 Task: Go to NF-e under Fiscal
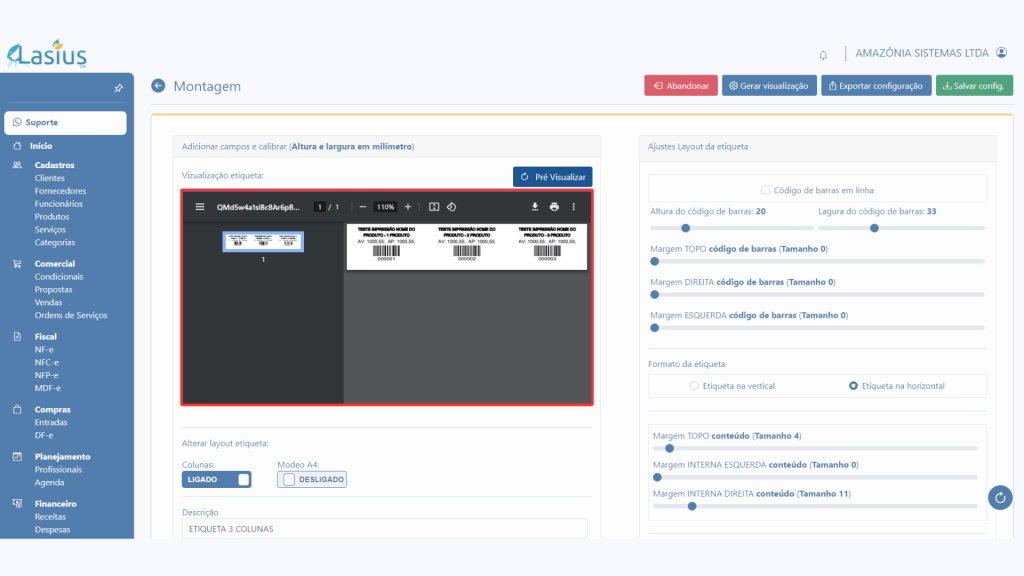point(44,350)
